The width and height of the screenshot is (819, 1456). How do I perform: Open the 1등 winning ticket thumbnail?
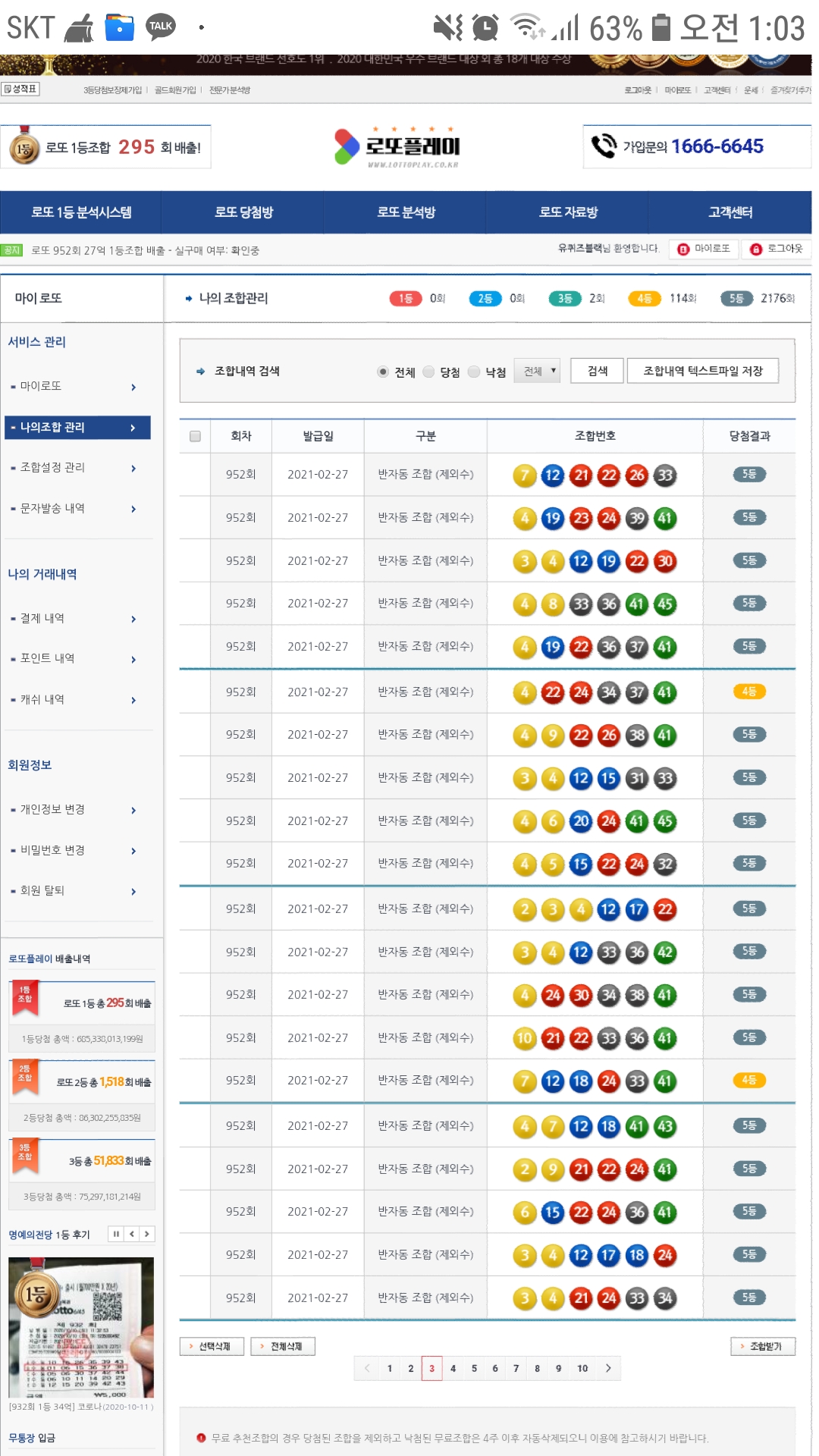(81, 1327)
